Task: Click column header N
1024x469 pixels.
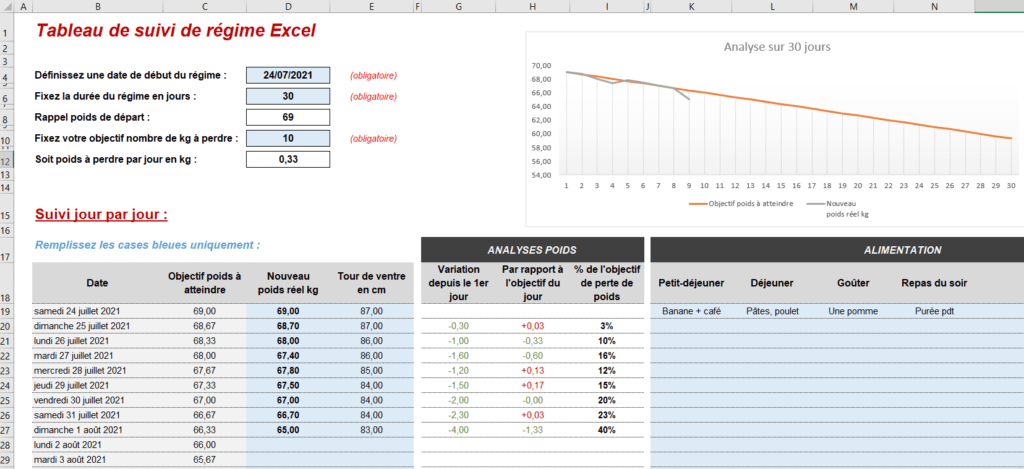Action: tap(934, 7)
